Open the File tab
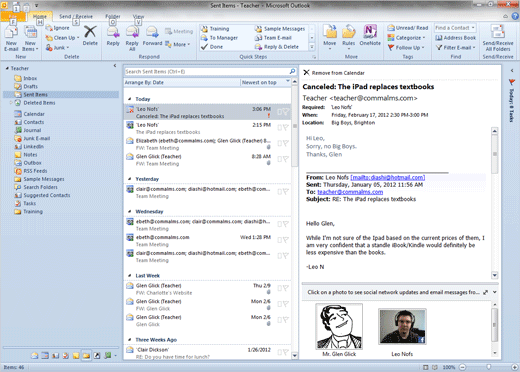This screenshot has height=372, width=520. (13, 16)
